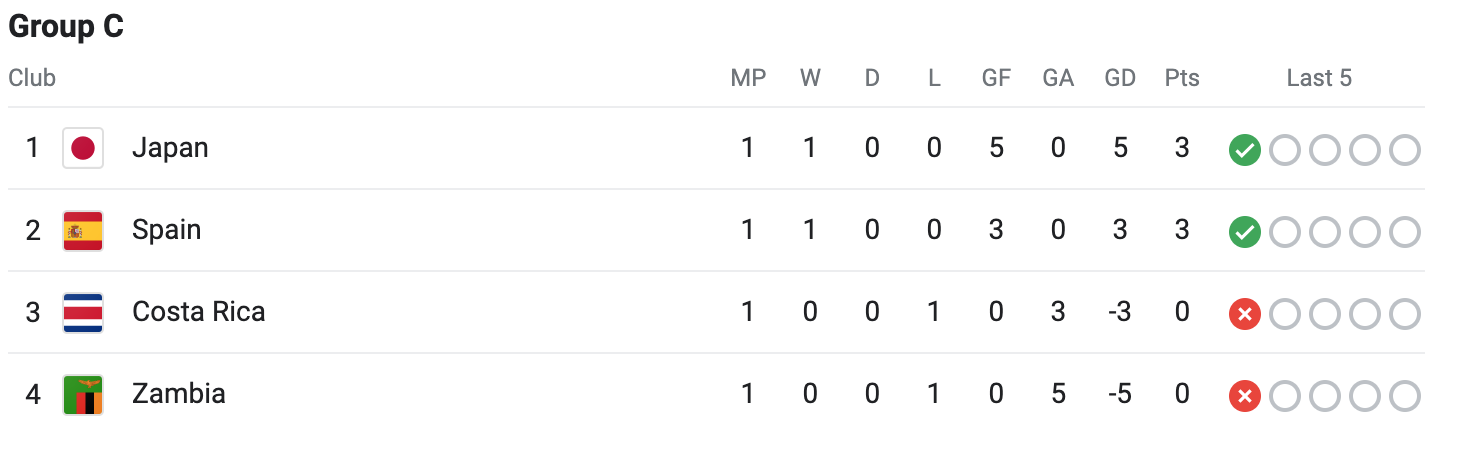This screenshot has height=456, width=1458.
Task: Click Zambia's second empty match circle
Action: pos(1324,397)
